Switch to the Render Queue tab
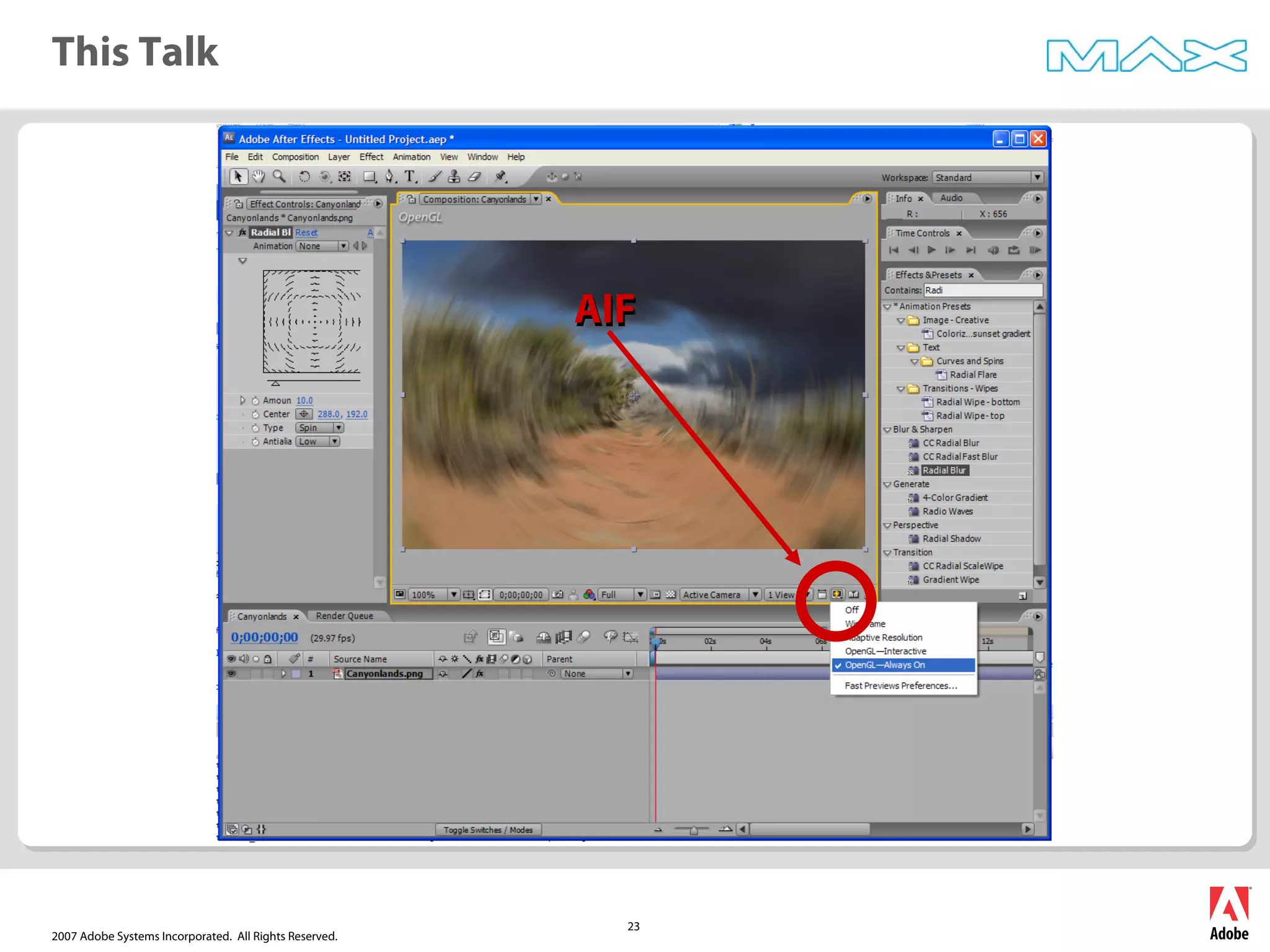Image resolution: width=1270 pixels, height=952 pixels. coord(345,616)
